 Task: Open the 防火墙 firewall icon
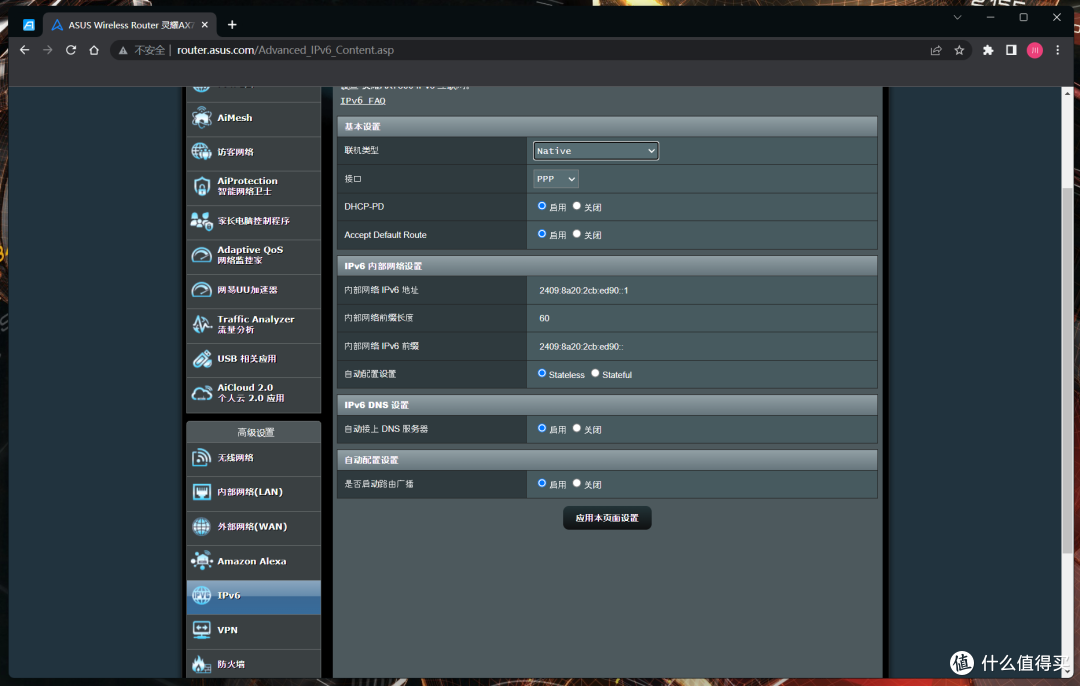click(201, 664)
